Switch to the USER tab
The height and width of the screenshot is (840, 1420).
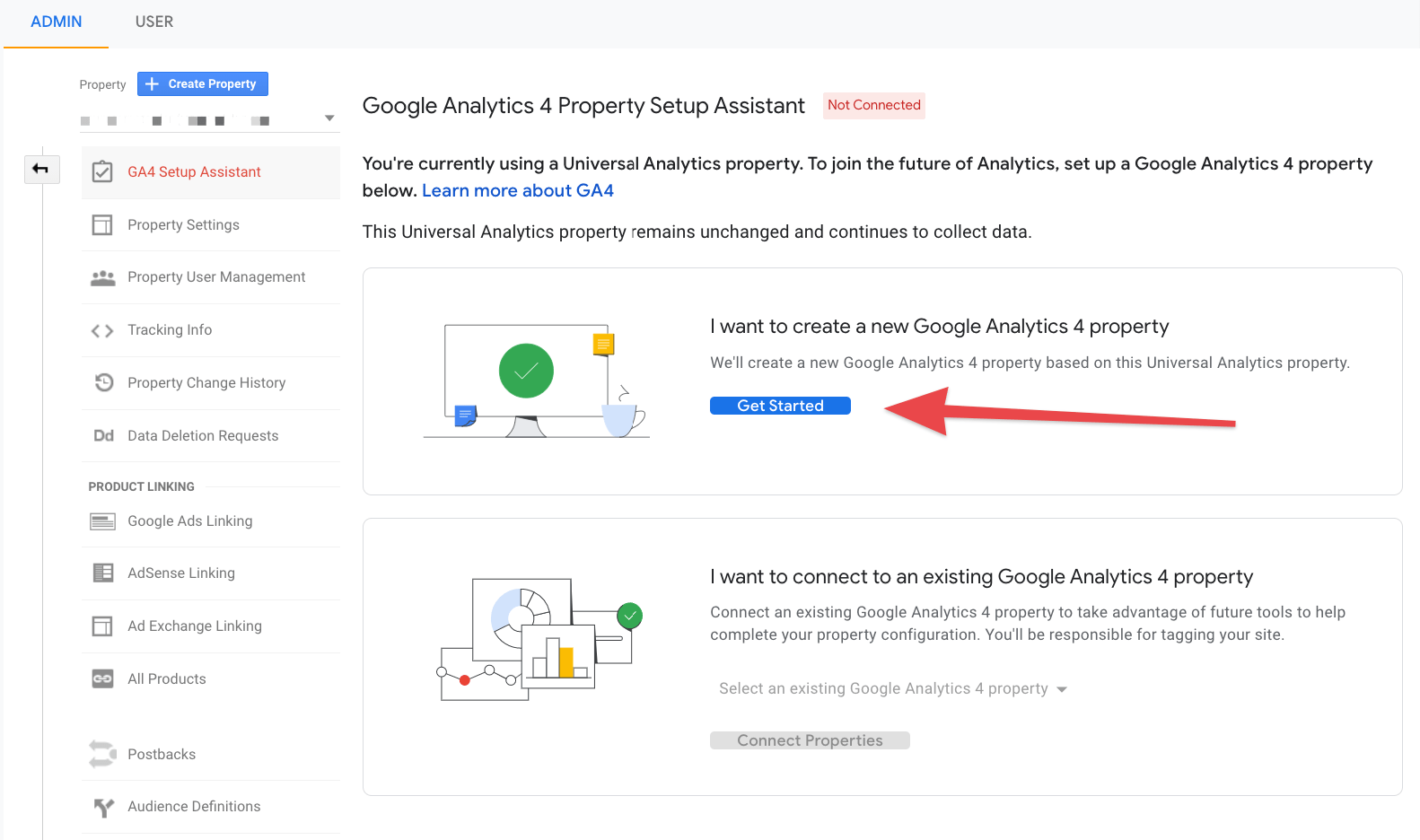click(x=154, y=22)
